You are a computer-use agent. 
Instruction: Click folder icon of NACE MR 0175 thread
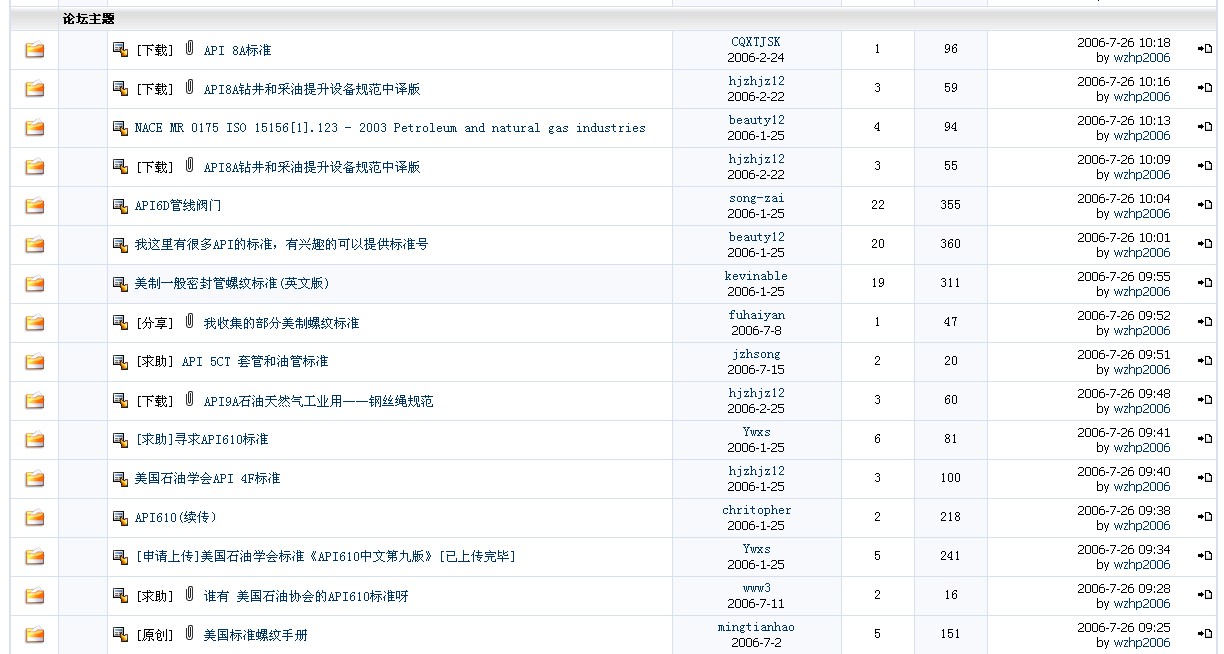click(x=35, y=128)
